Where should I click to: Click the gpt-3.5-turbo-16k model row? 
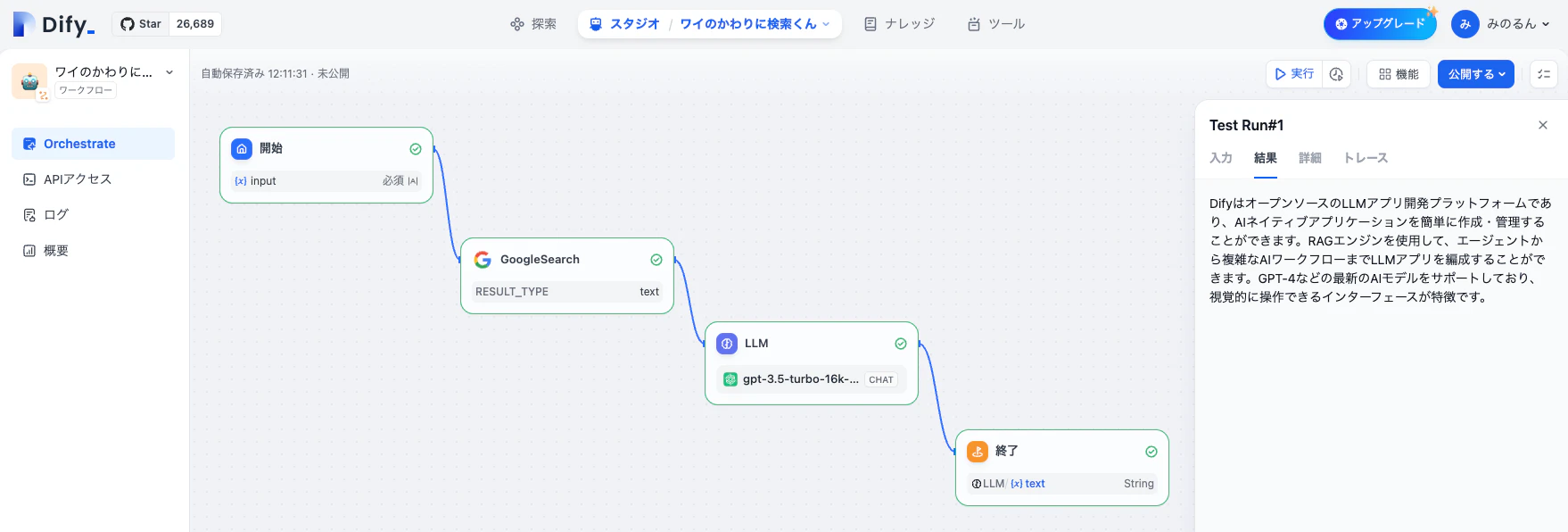[x=812, y=379]
